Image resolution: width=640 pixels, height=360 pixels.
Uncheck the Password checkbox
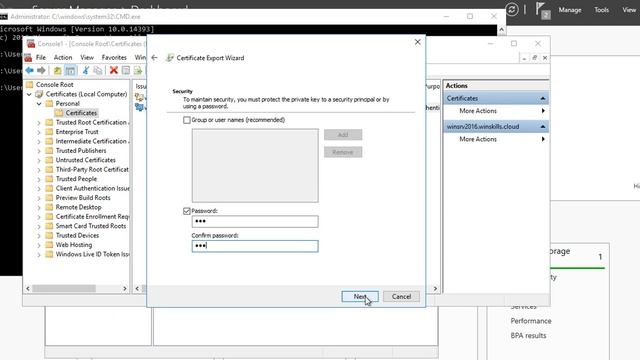point(187,211)
